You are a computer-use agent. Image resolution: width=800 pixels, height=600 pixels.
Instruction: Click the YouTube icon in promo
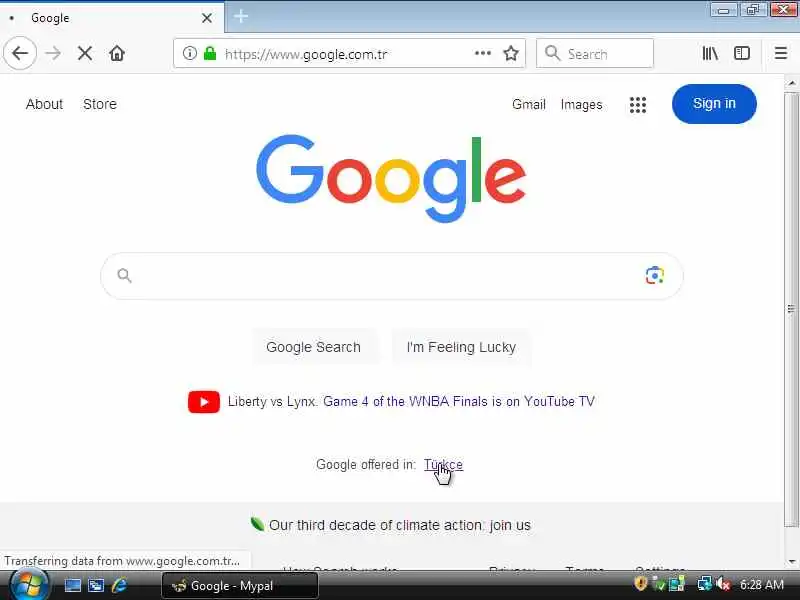[x=204, y=402]
